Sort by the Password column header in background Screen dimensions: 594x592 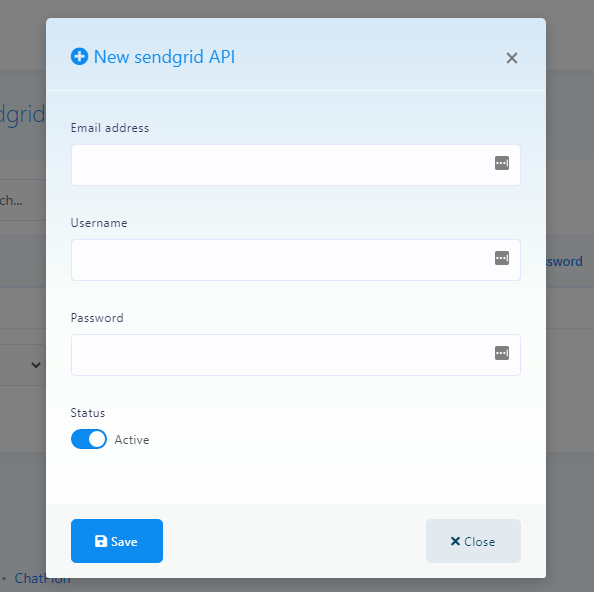564,261
